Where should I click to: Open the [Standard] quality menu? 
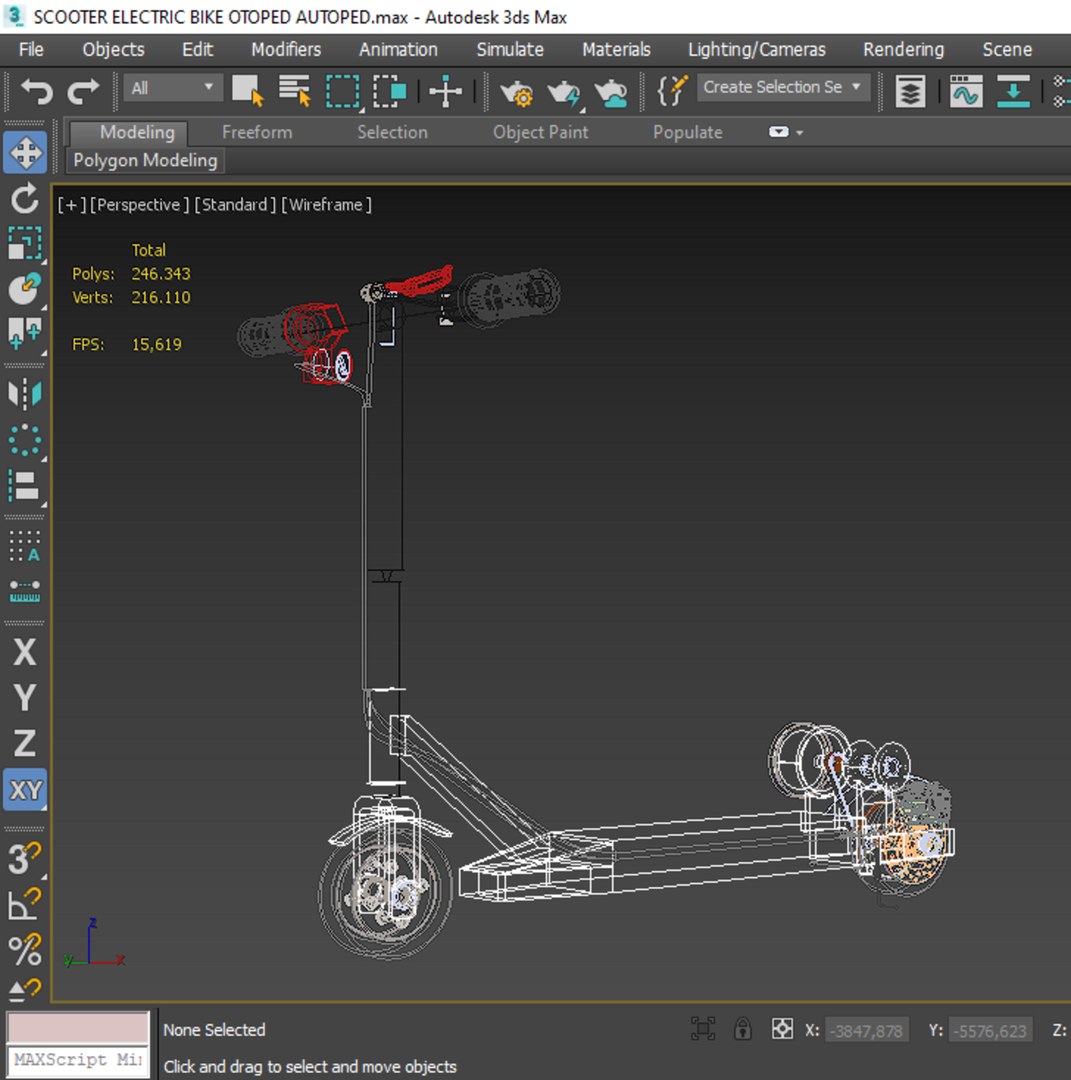coord(235,205)
